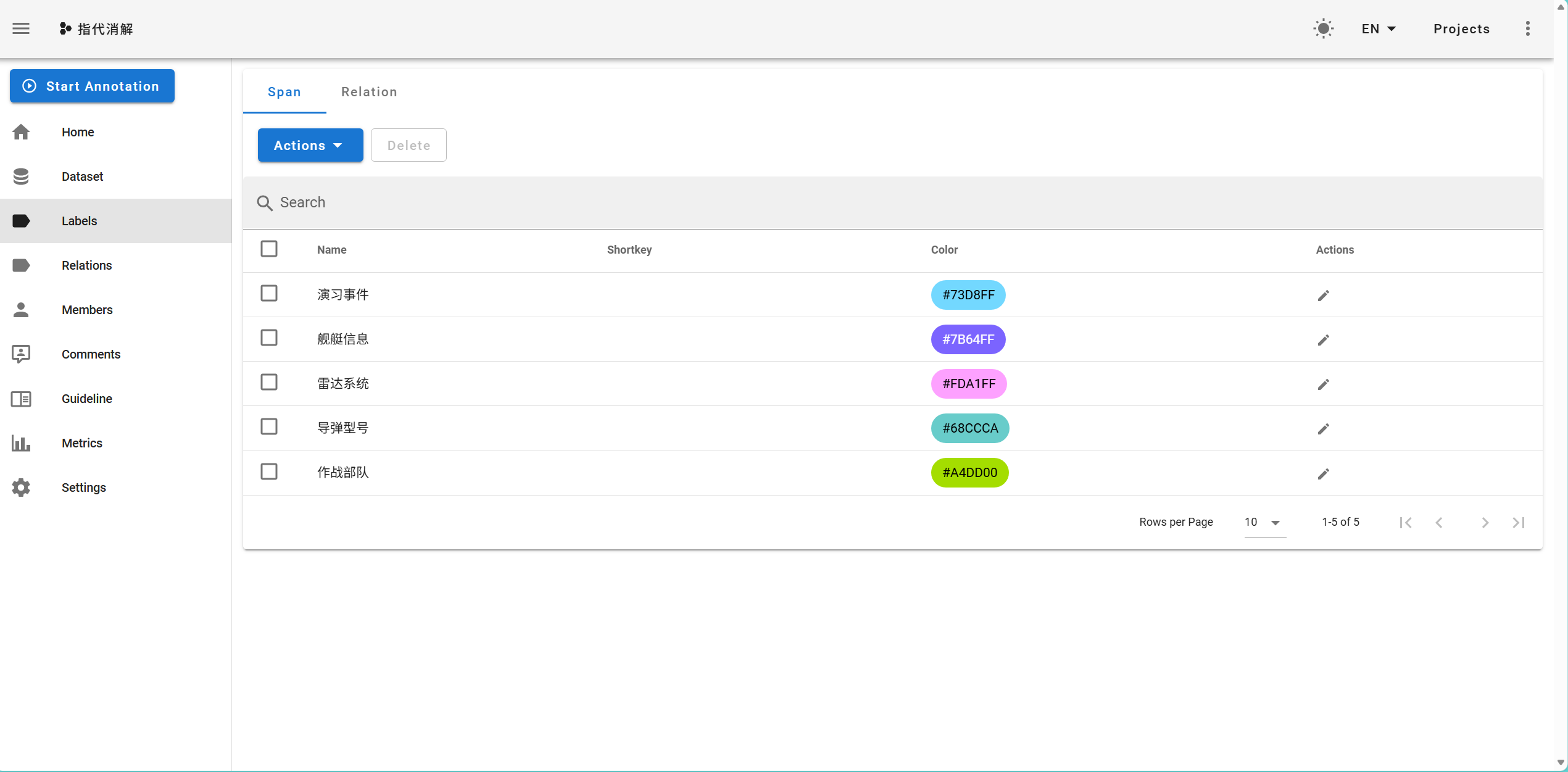
Task: Click the #7B64FF color chip
Action: pyautogui.click(x=968, y=339)
